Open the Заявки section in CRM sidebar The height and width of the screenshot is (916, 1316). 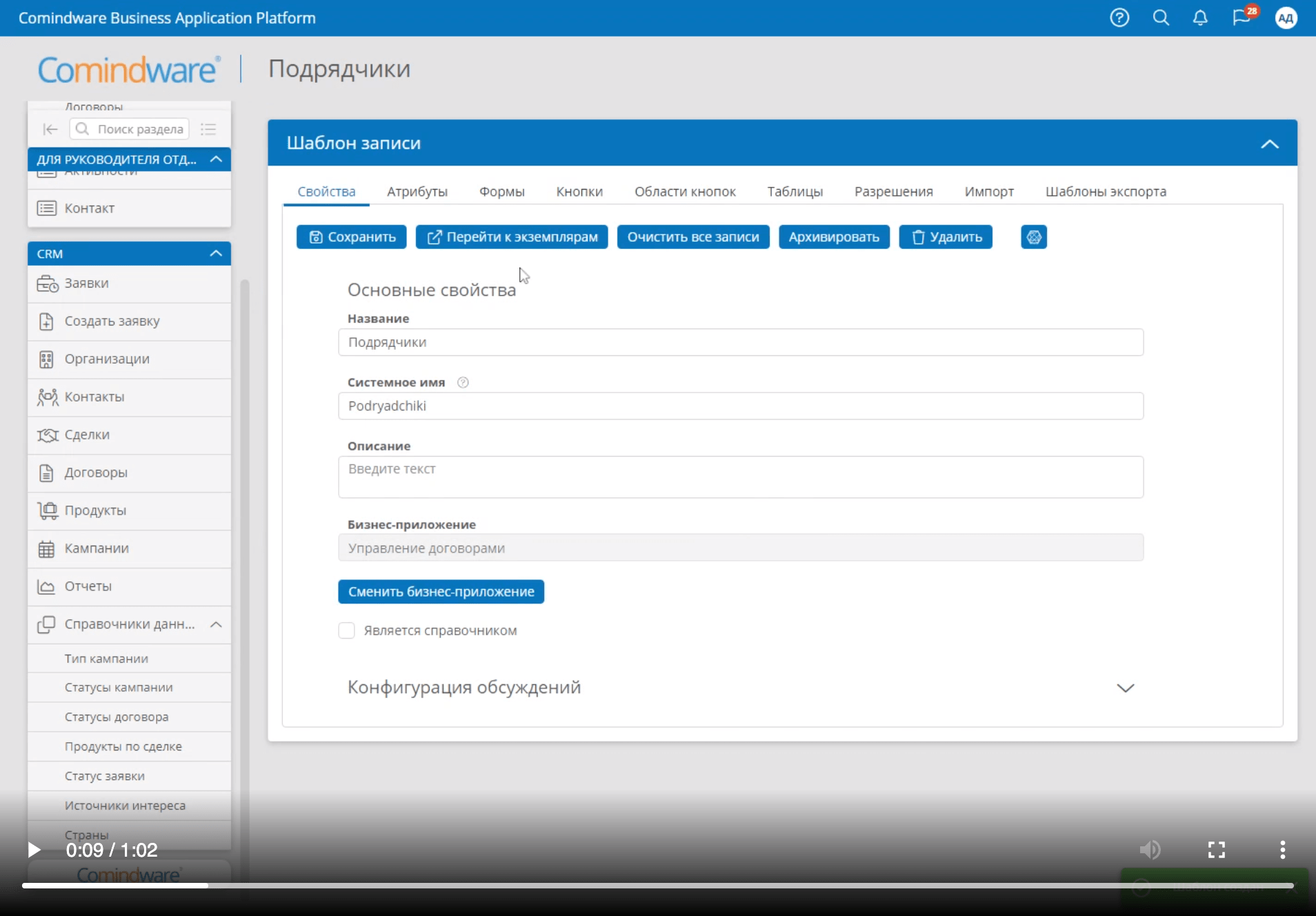[86, 283]
